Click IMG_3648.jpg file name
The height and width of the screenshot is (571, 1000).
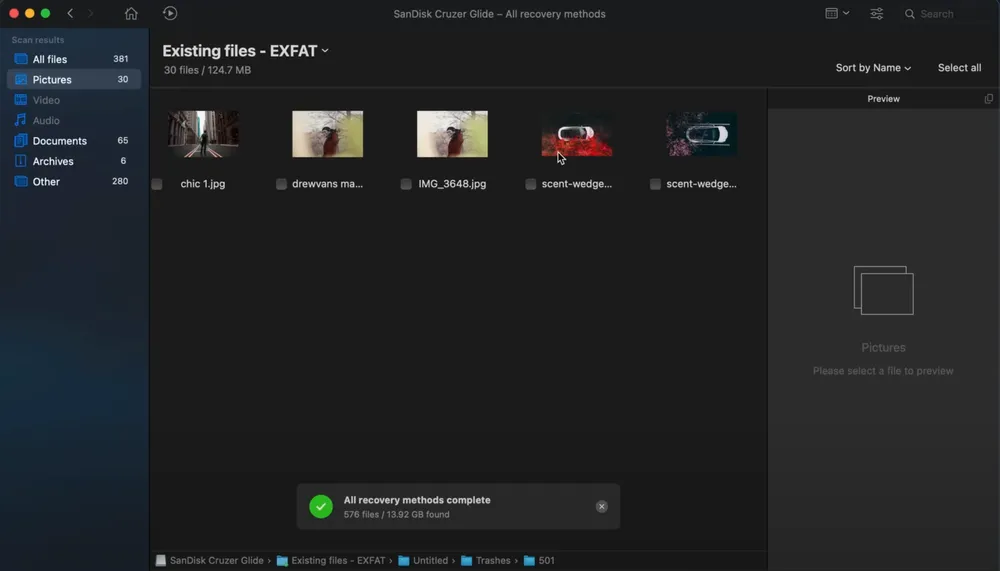click(x=452, y=184)
